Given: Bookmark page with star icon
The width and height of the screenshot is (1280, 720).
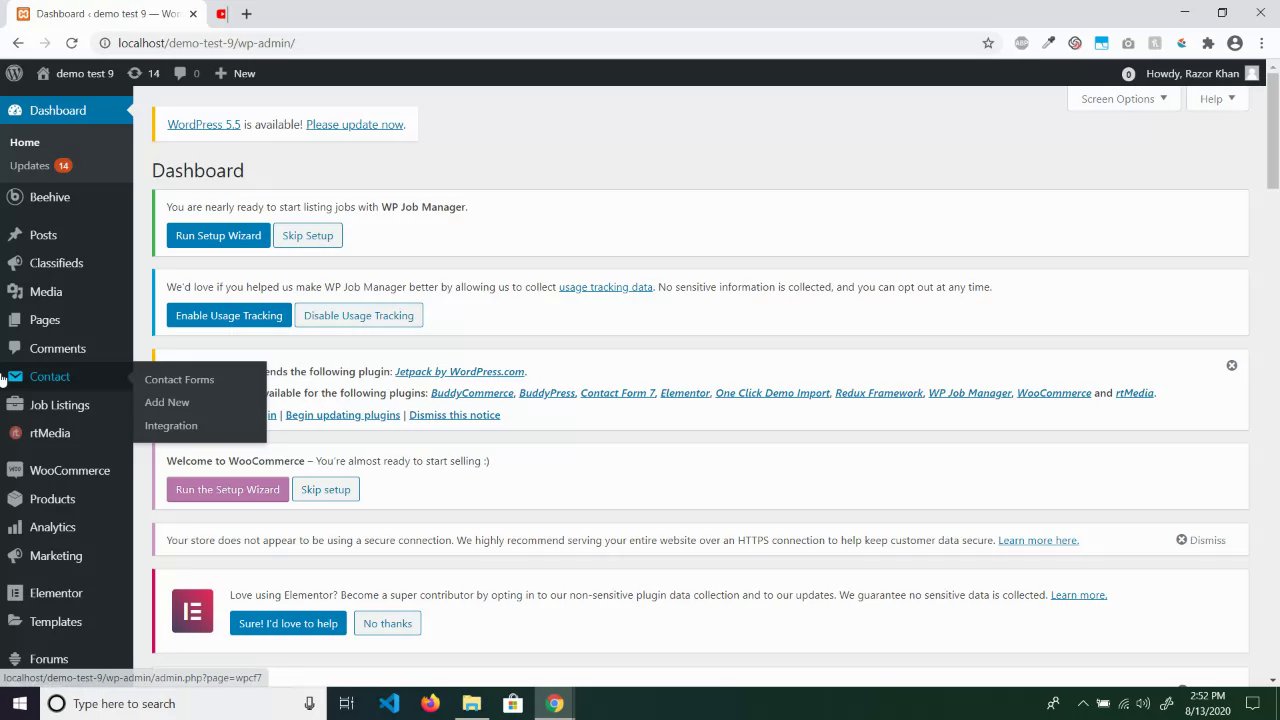Looking at the screenshot, I should (988, 43).
